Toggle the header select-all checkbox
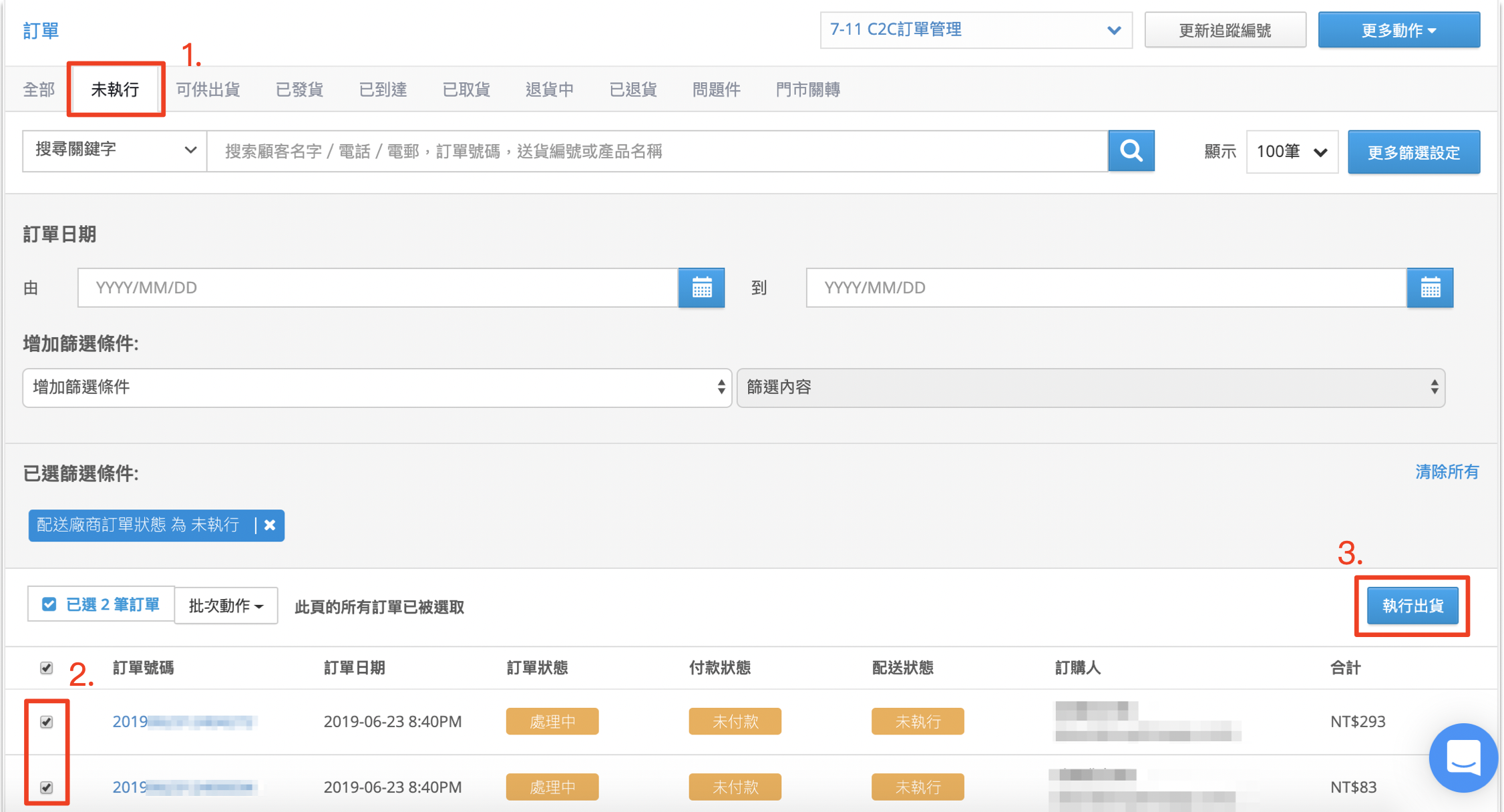The height and width of the screenshot is (812, 1504). pyautogui.click(x=46, y=668)
